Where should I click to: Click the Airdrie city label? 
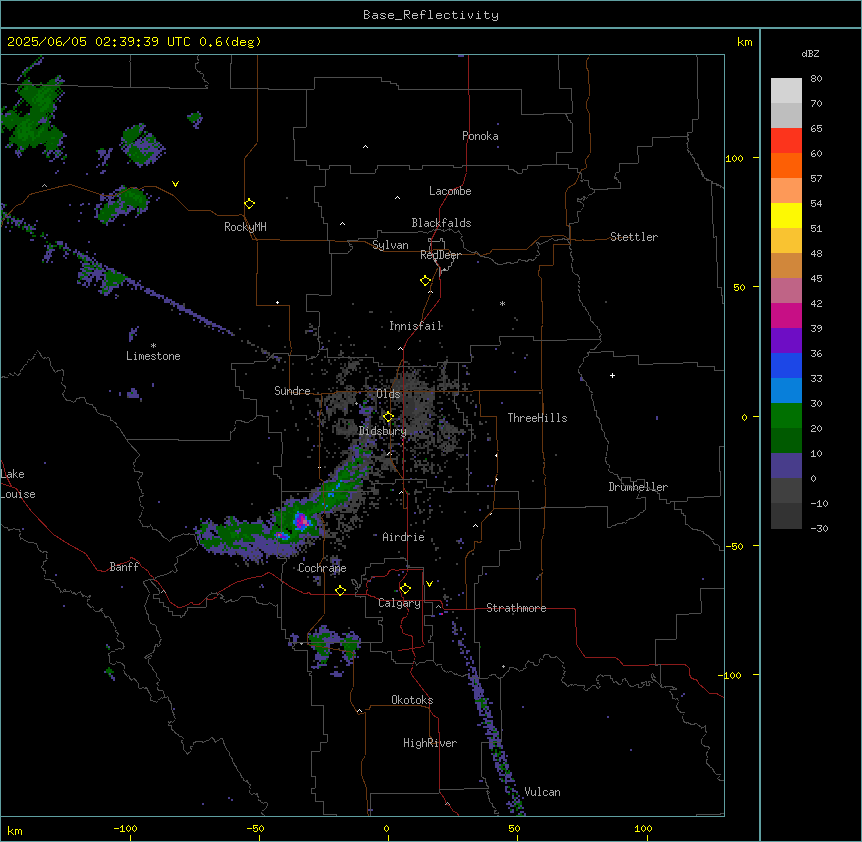click(x=403, y=537)
